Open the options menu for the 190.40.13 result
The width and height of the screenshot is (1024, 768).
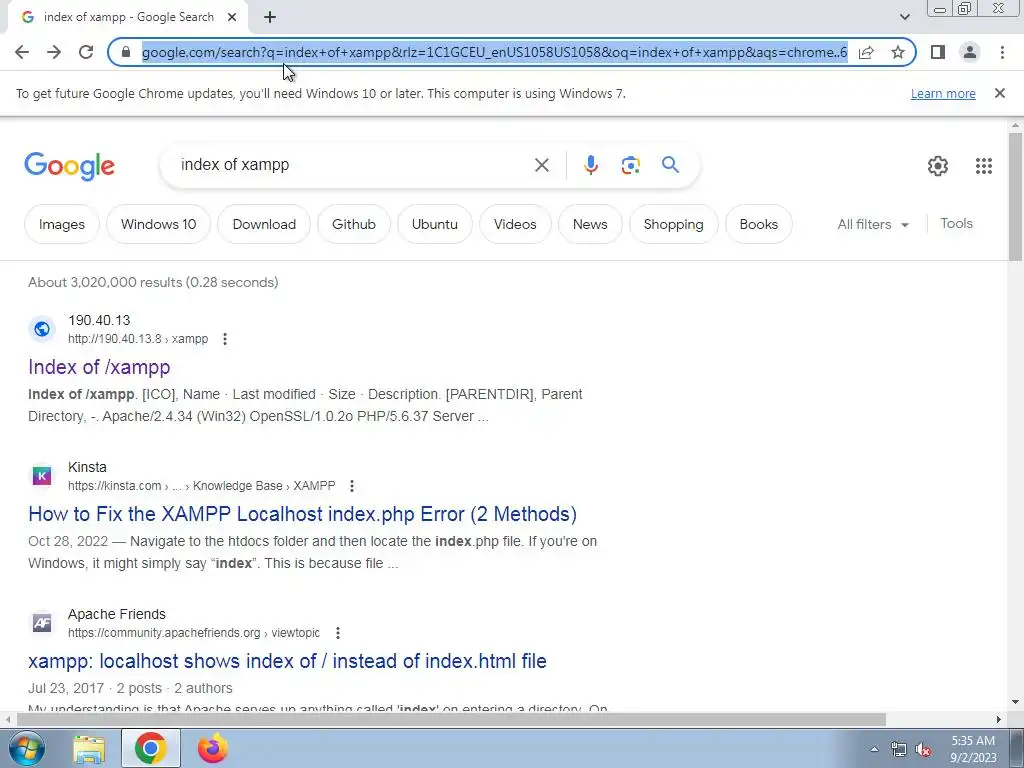[225, 339]
